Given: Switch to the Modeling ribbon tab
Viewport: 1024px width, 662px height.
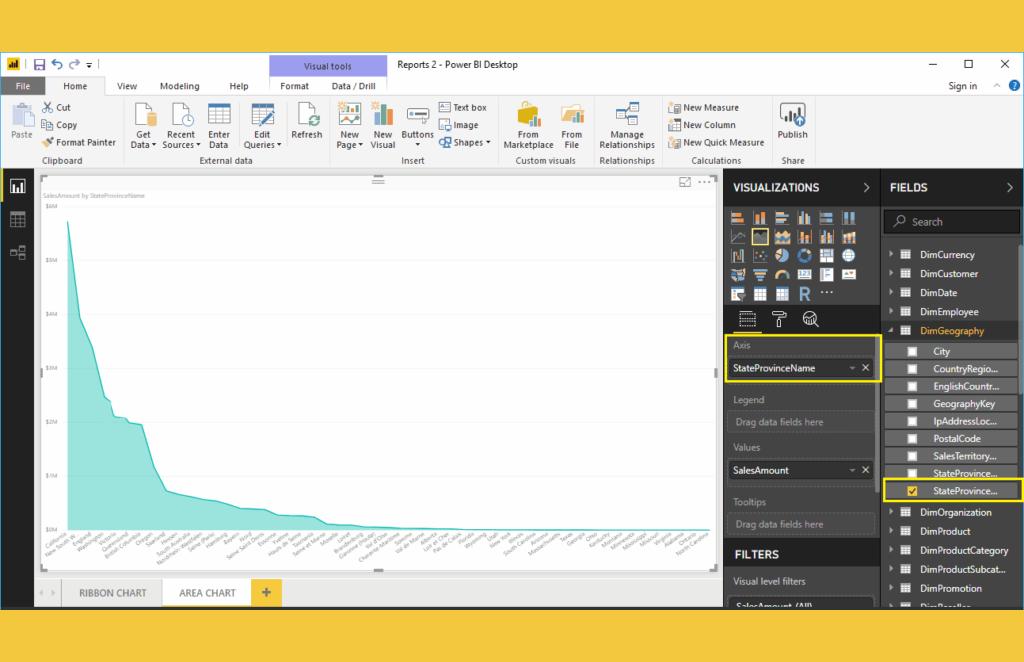Looking at the screenshot, I should pos(180,86).
